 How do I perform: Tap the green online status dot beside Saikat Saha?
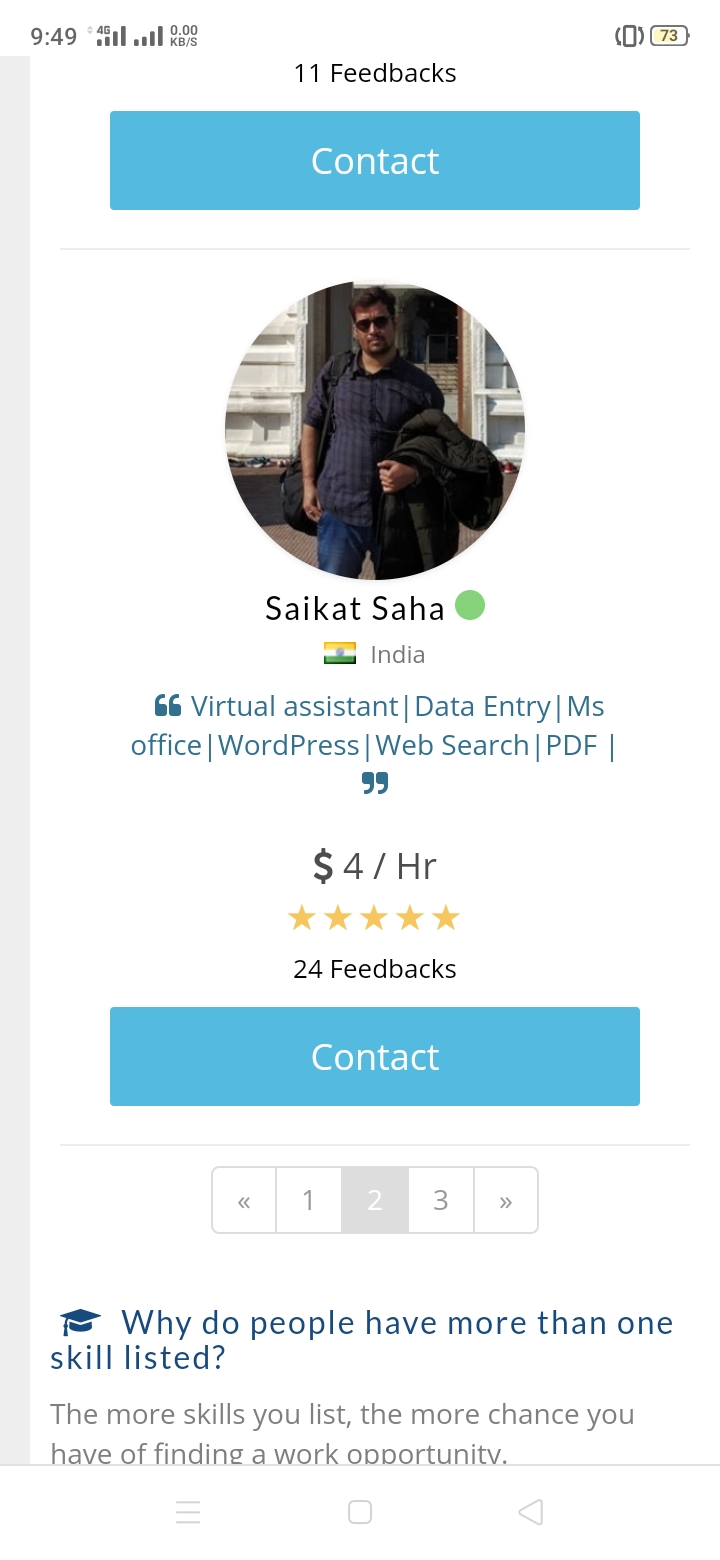(x=470, y=605)
